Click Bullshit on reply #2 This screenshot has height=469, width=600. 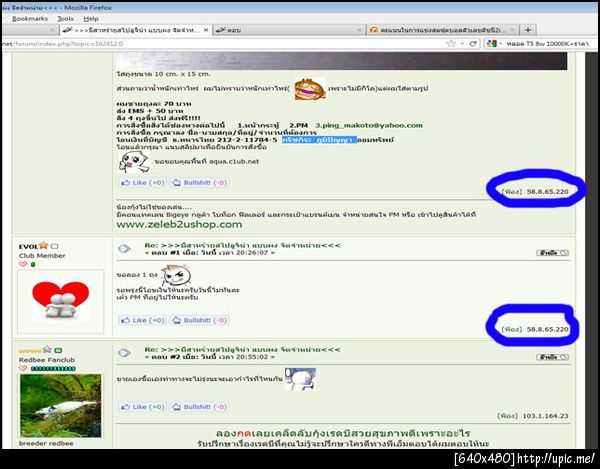pos(199,407)
